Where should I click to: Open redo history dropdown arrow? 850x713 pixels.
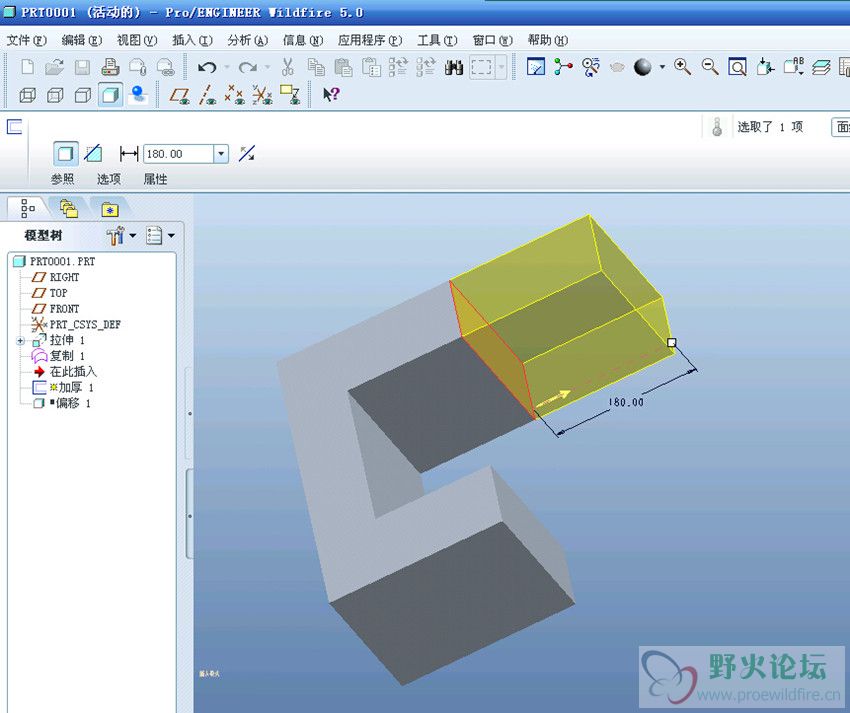267,67
